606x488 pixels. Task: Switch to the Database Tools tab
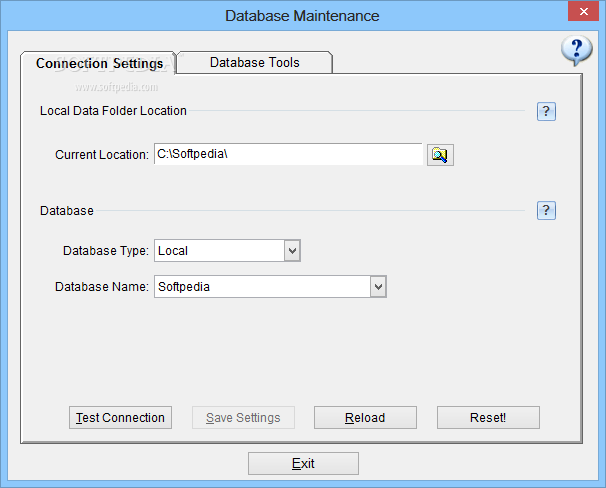click(x=254, y=62)
